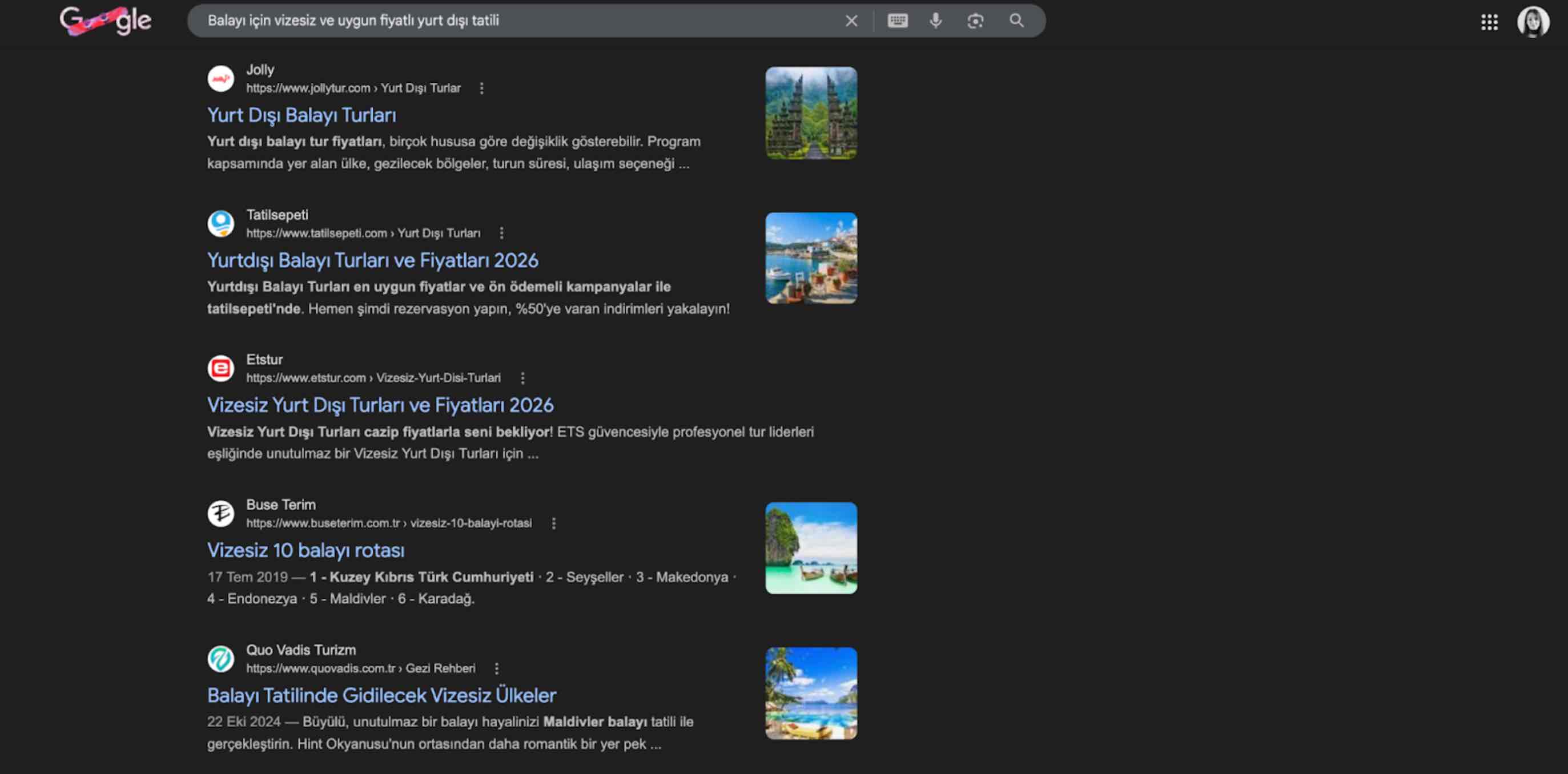Click the magnifier search button

coord(1016,21)
